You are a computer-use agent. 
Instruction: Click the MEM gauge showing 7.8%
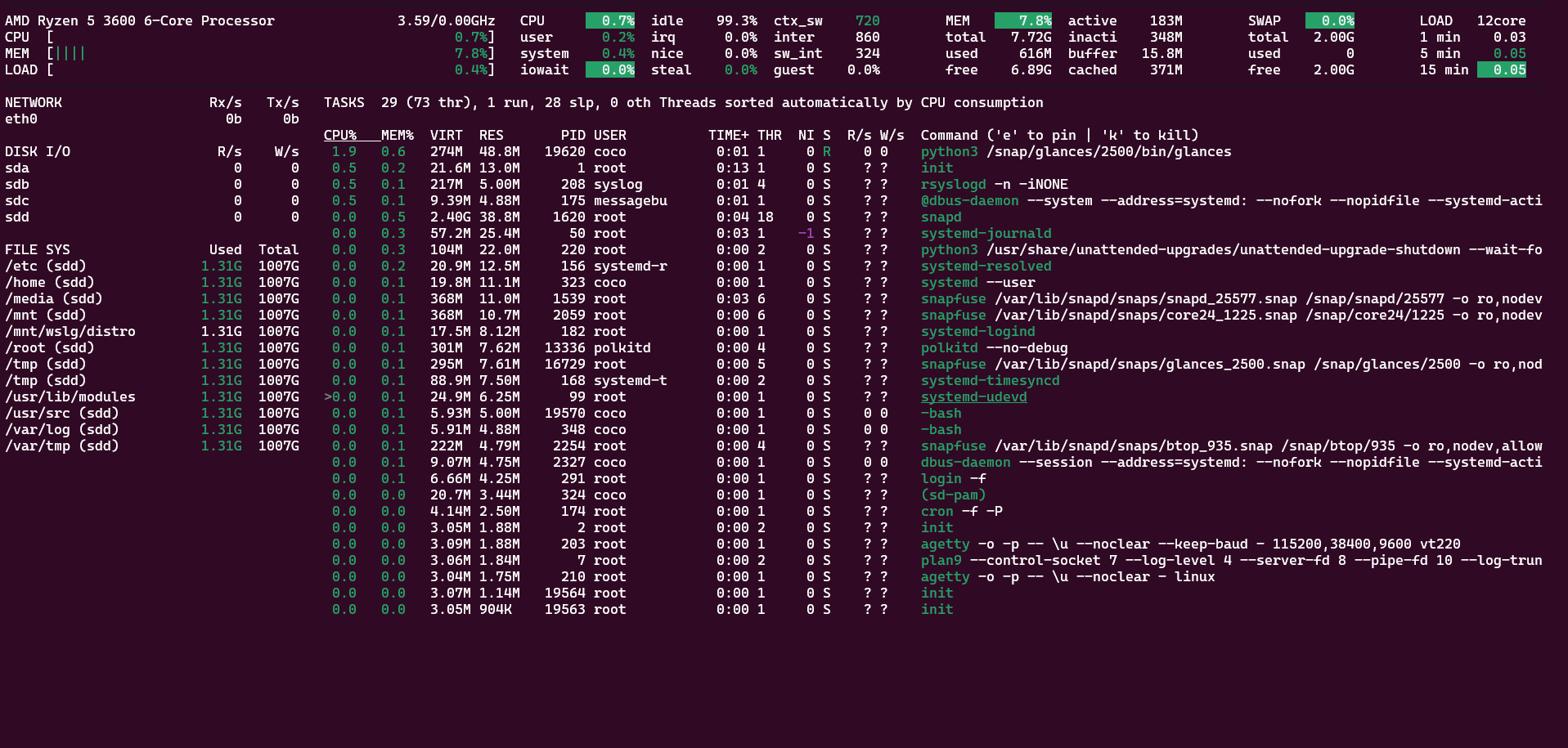1022,20
